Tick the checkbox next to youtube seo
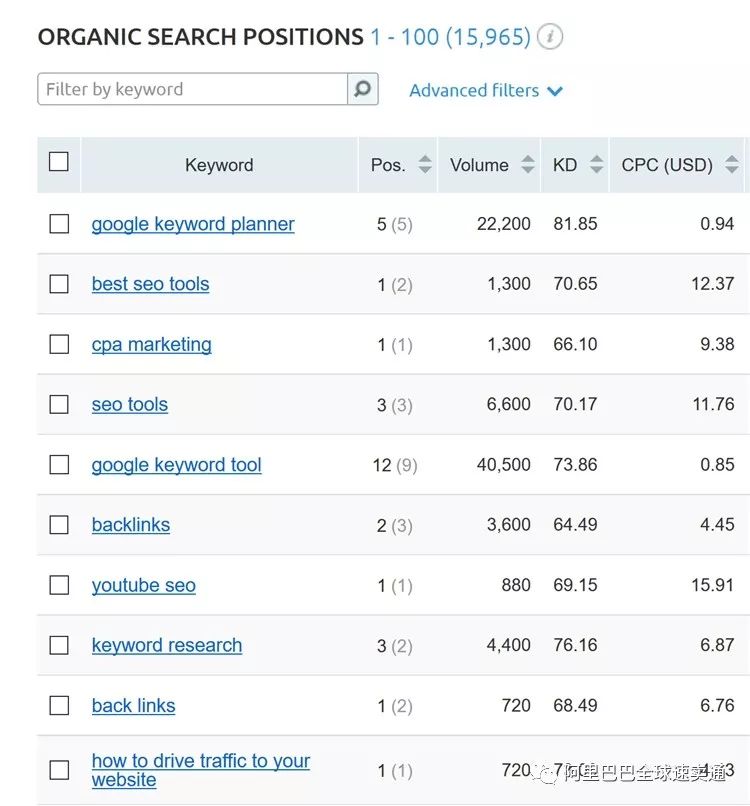Viewport: 750px width, 806px height. [x=59, y=585]
